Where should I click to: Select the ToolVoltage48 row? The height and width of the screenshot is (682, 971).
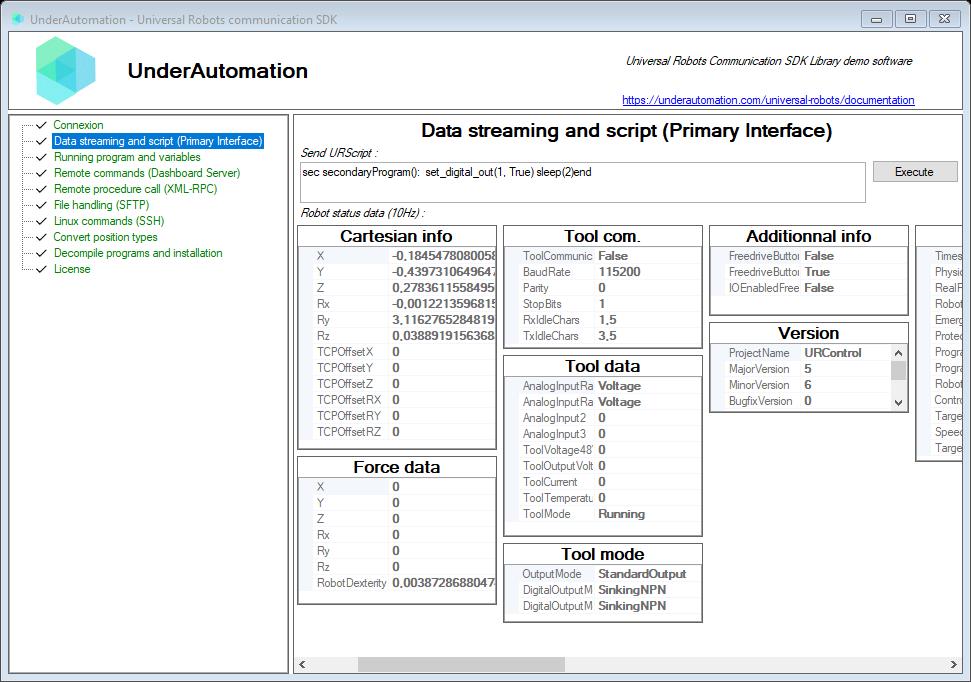603,450
